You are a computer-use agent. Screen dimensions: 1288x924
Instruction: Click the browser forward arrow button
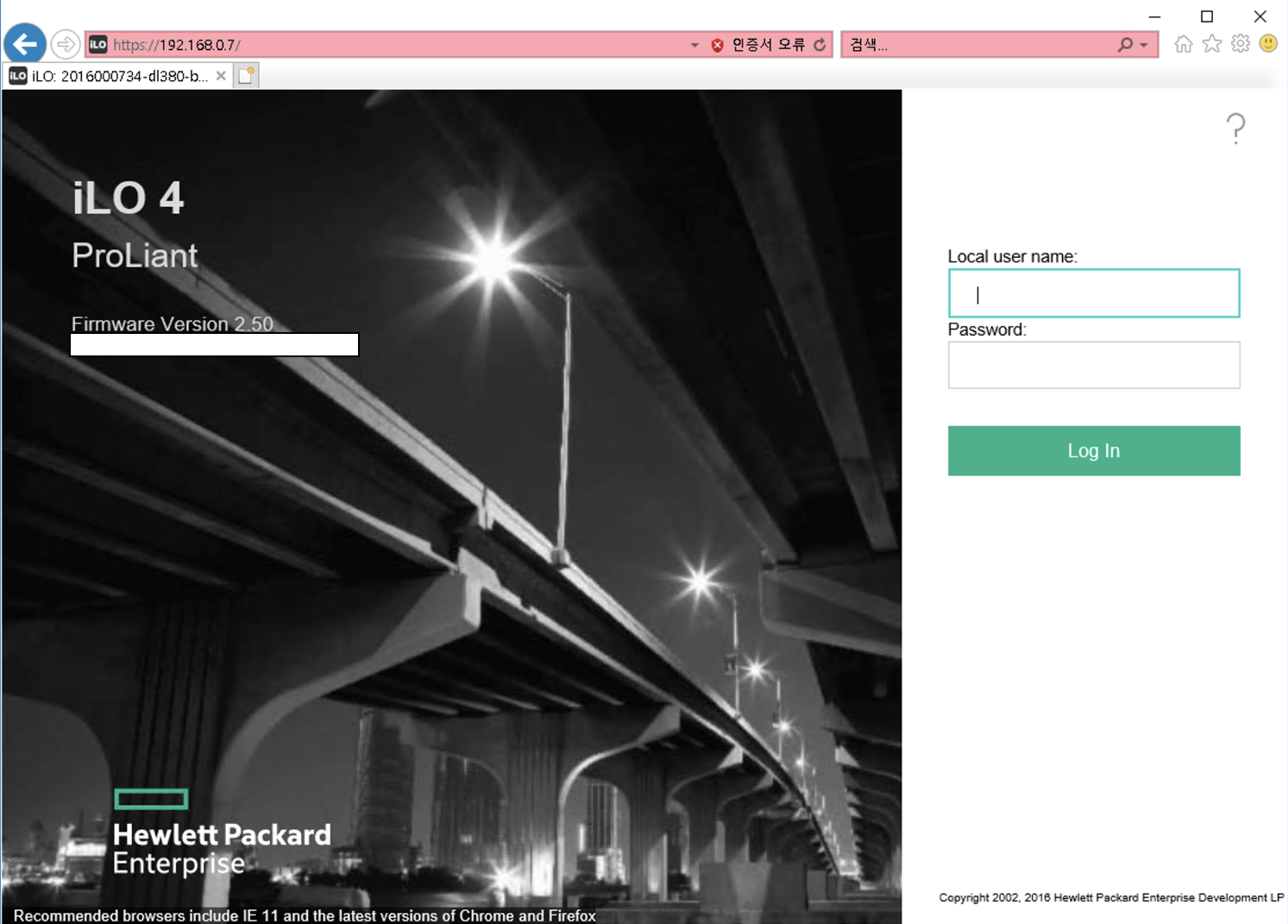click(x=66, y=44)
